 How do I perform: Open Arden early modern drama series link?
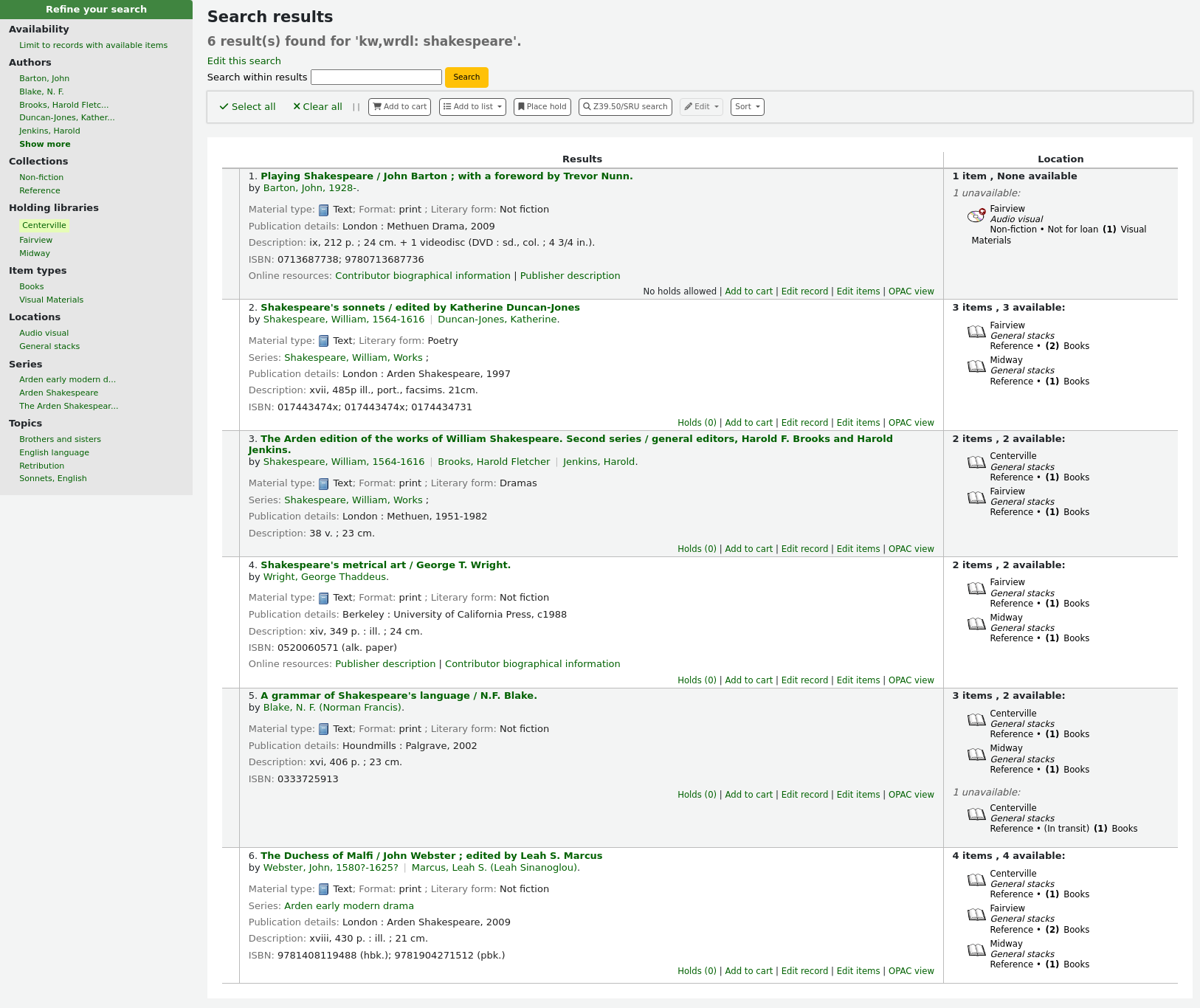[x=349, y=907]
